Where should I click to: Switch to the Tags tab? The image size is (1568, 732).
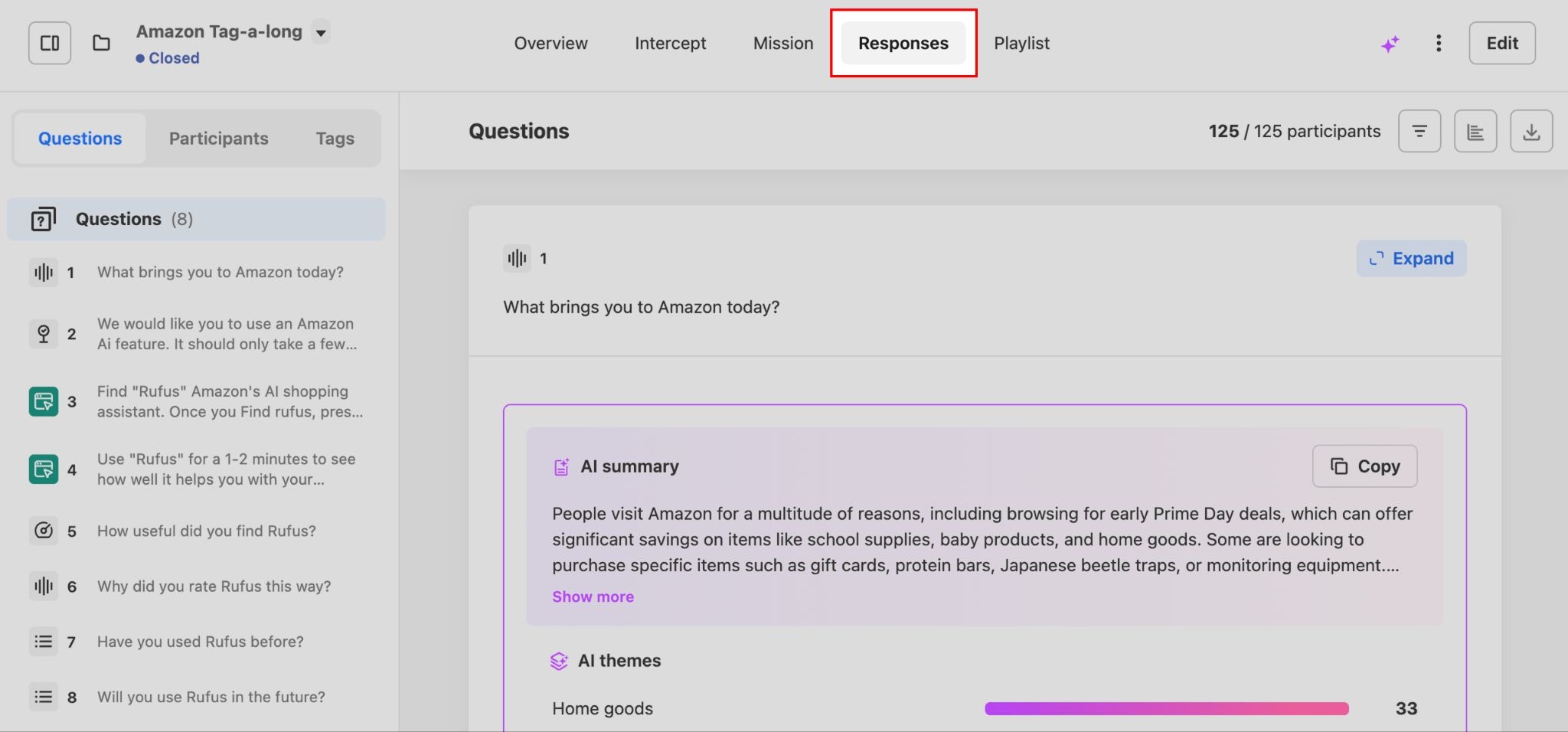coord(335,139)
